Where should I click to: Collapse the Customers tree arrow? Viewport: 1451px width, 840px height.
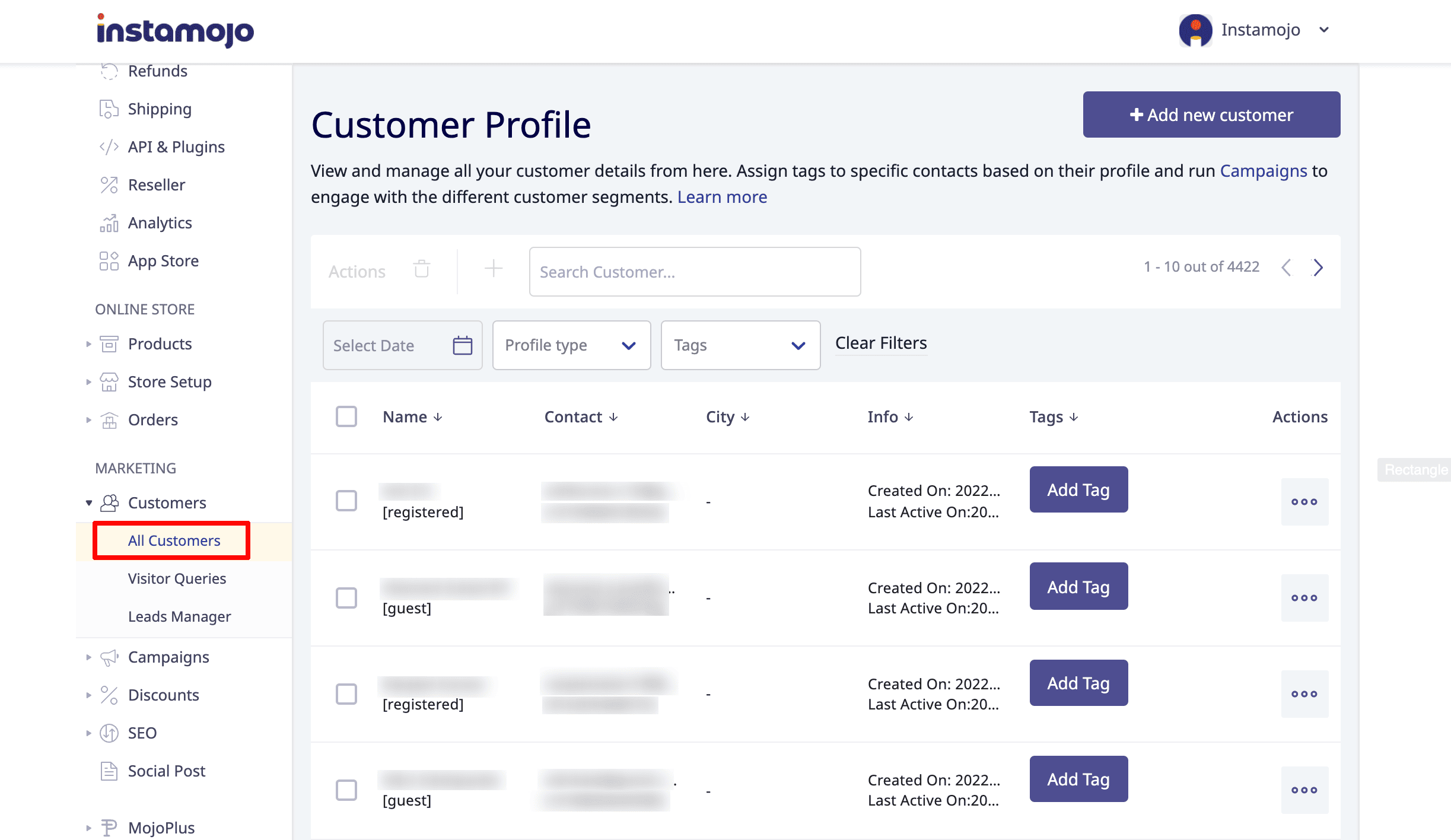[88, 503]
